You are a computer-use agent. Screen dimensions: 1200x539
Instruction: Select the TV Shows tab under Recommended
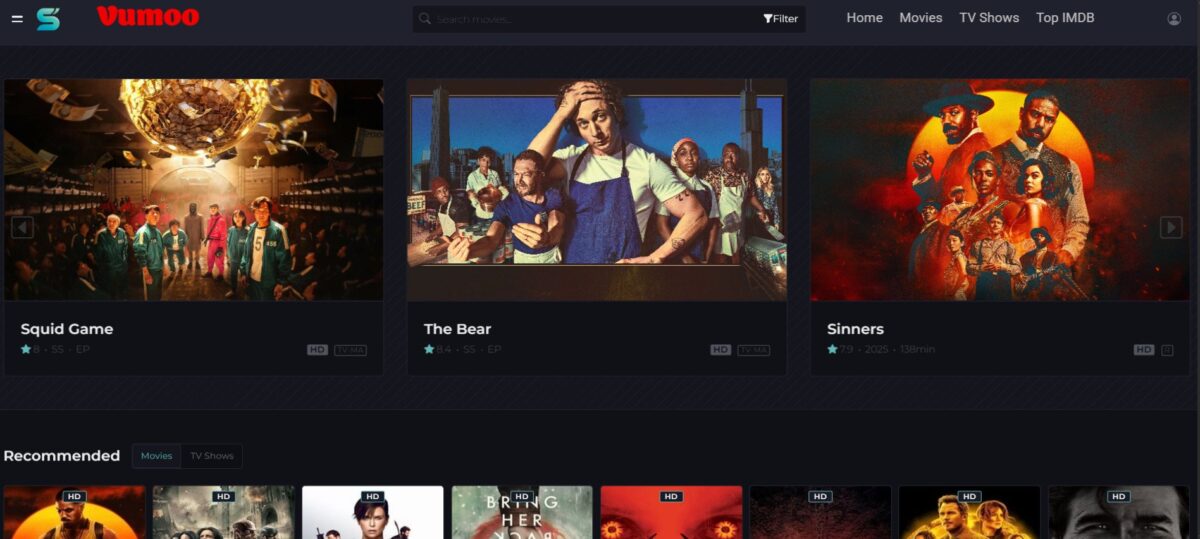[x=212, y=456]
